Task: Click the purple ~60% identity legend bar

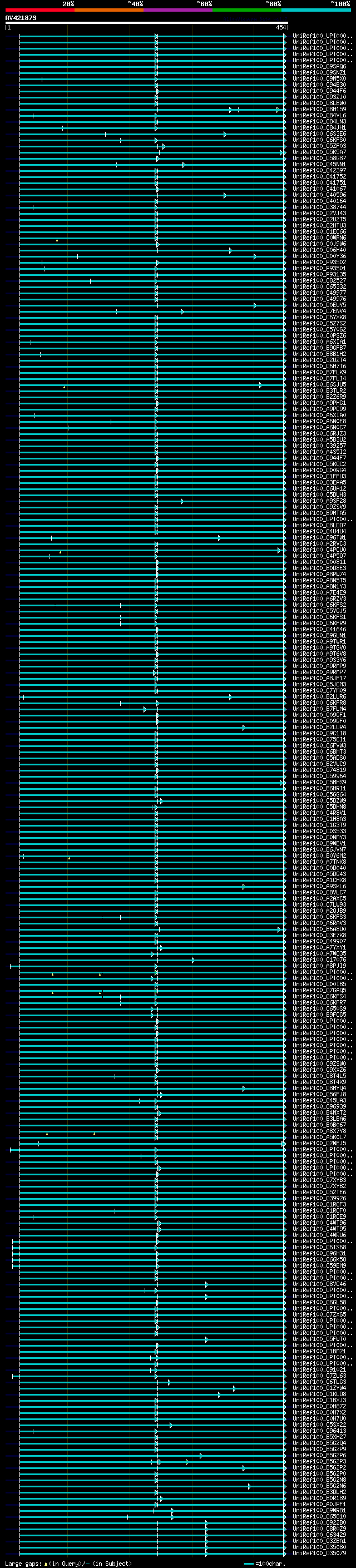Action: point(177,11)
